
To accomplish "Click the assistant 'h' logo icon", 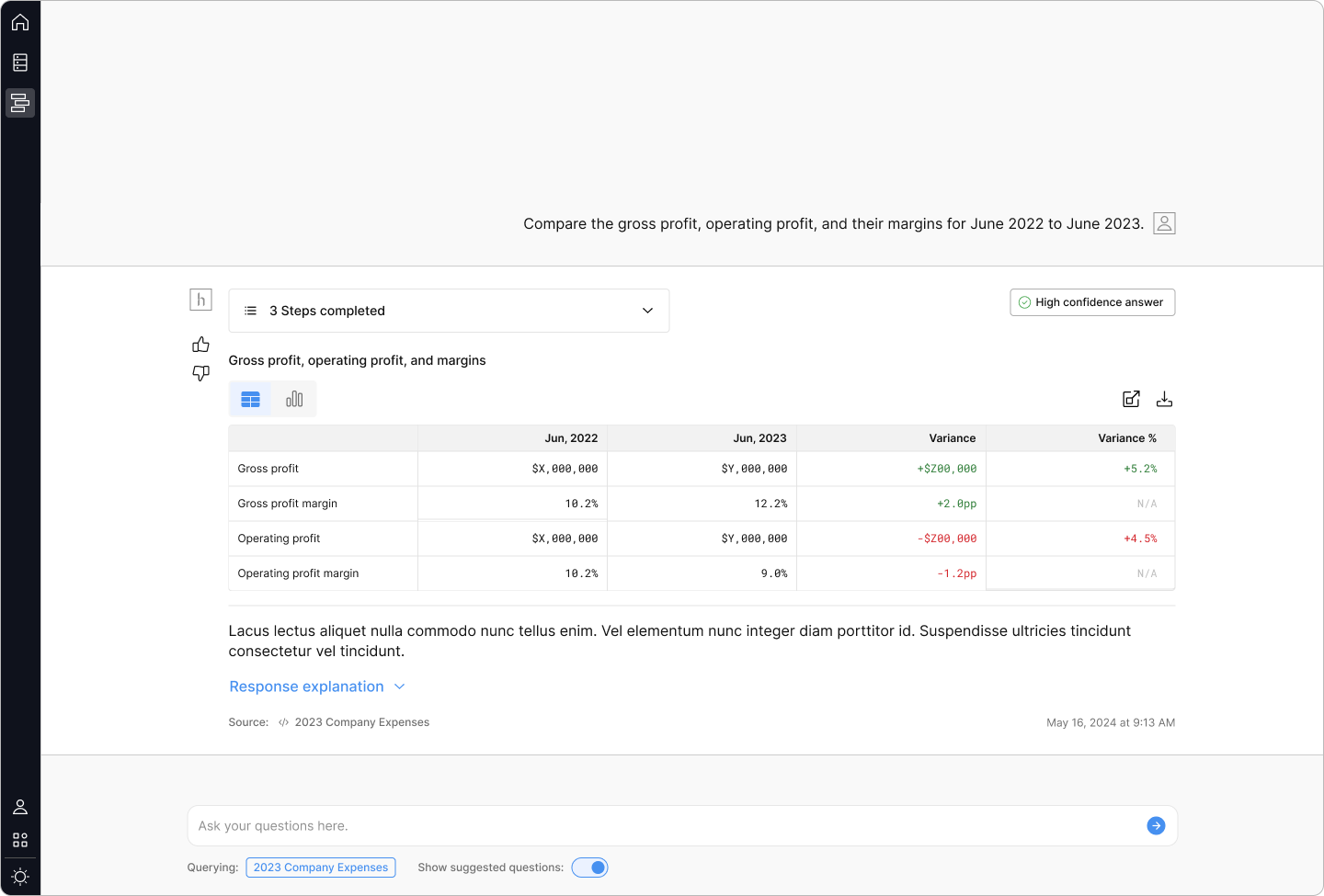I will (x=200, y=300).
